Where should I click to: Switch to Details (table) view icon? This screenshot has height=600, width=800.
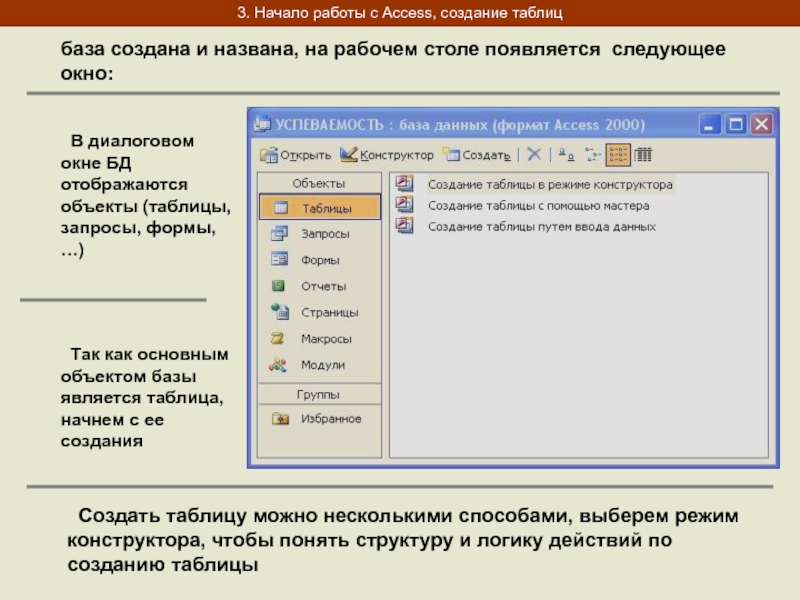coord(644,155)
